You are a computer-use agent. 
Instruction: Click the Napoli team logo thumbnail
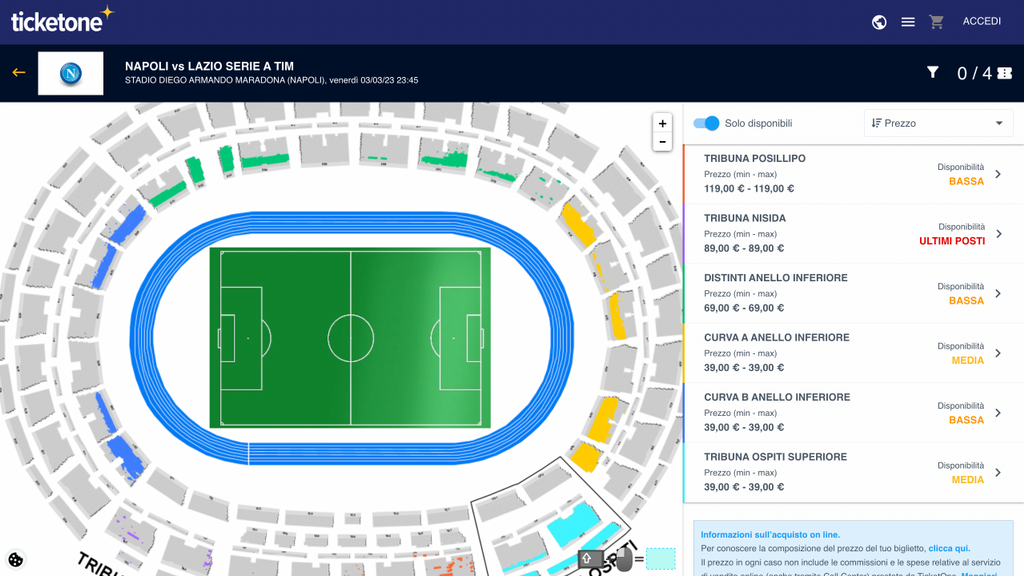71,73
